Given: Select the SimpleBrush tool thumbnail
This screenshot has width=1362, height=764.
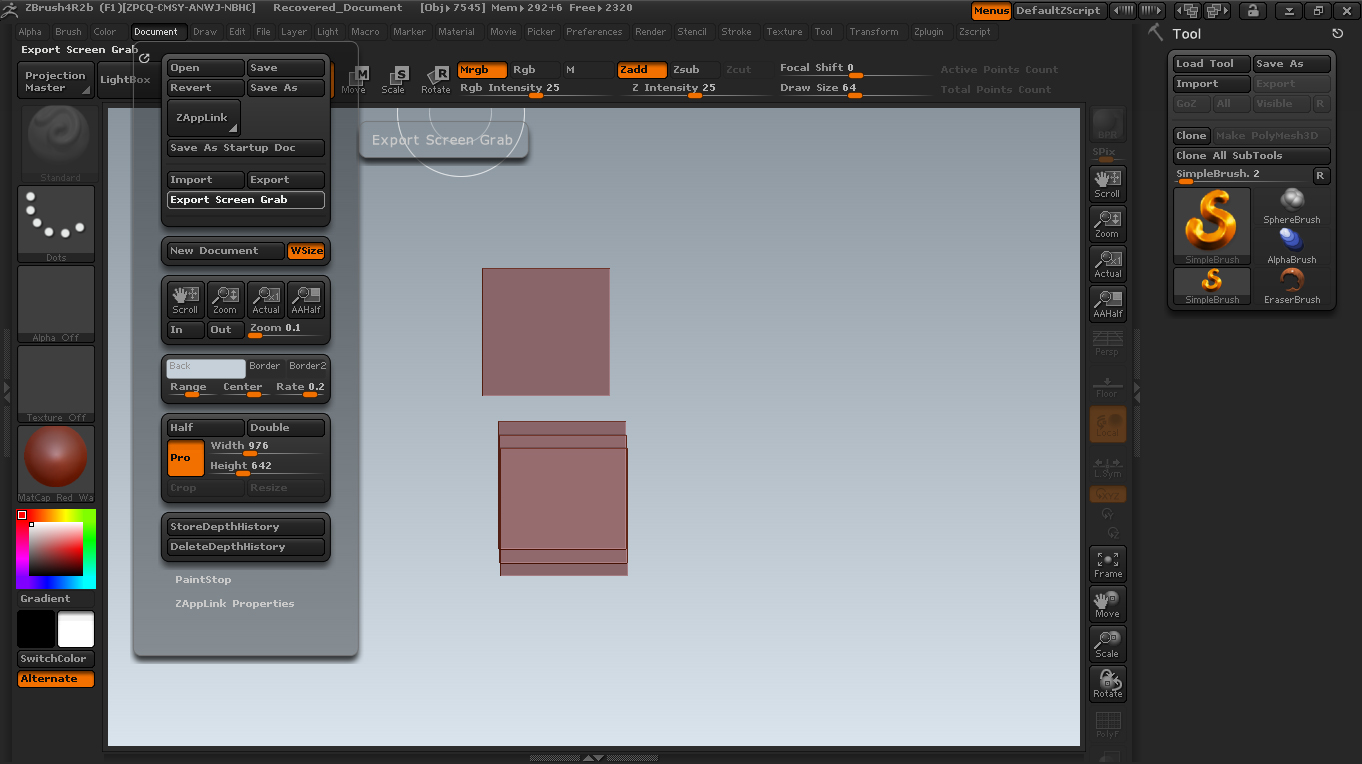Looking at the screenshot, I should (1211, 225).
